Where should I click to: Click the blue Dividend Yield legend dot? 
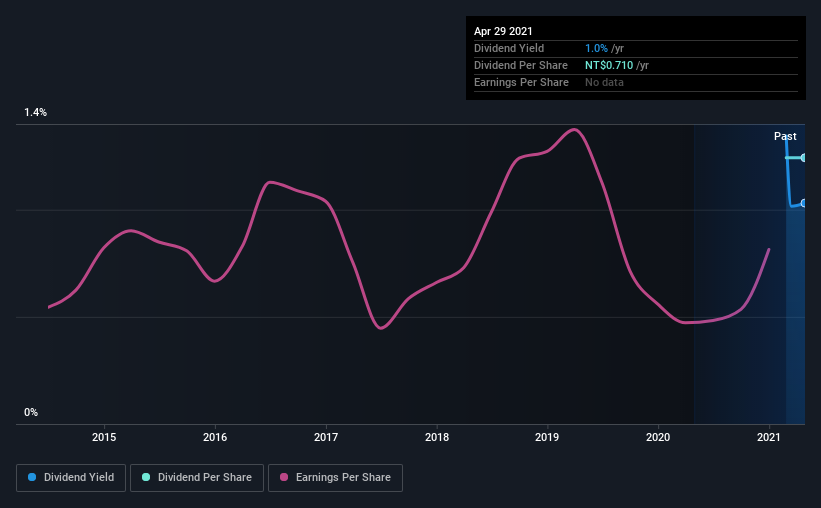[32, 477]
